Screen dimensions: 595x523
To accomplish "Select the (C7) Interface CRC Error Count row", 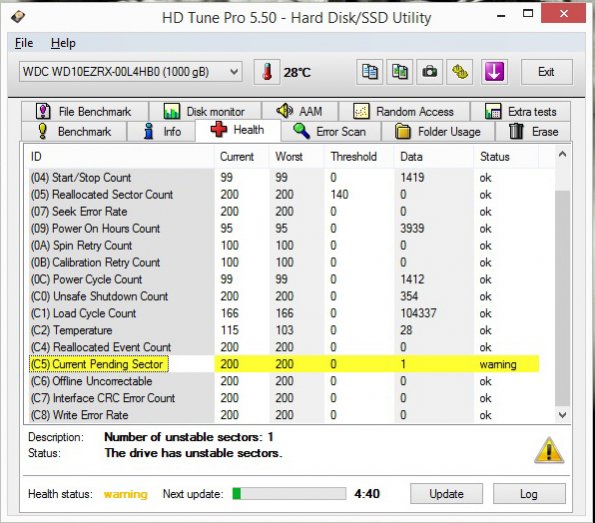I will click(284, 398).
